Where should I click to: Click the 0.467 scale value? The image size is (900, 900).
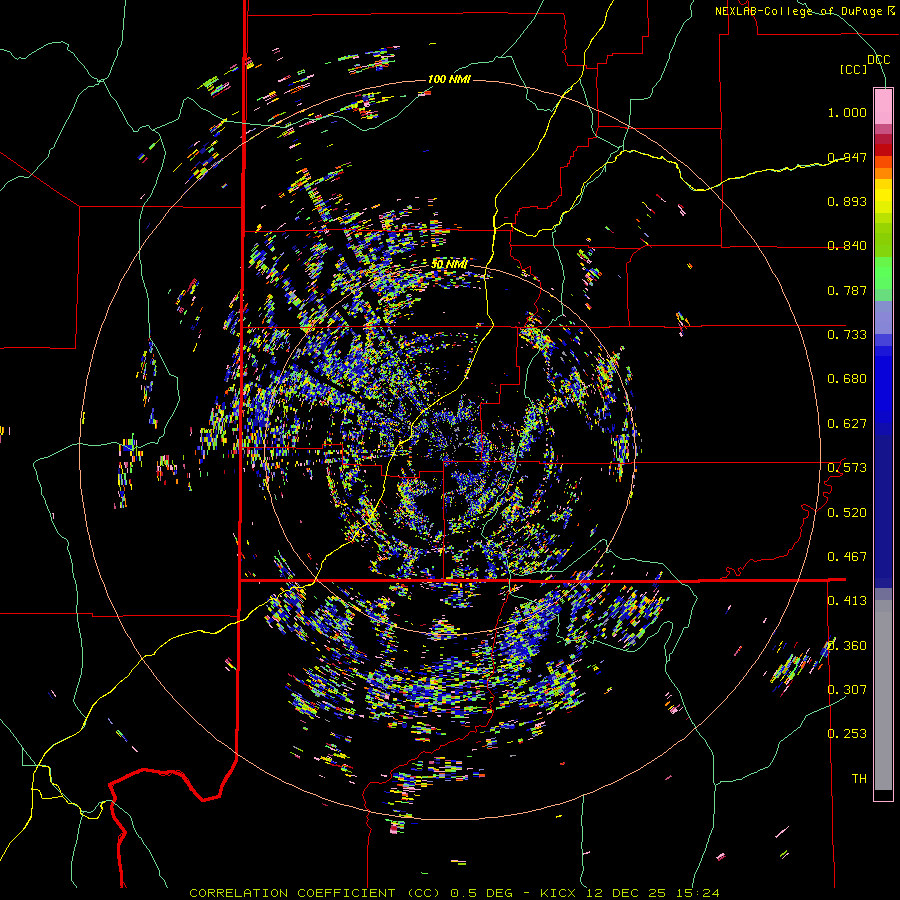point(847,557)
